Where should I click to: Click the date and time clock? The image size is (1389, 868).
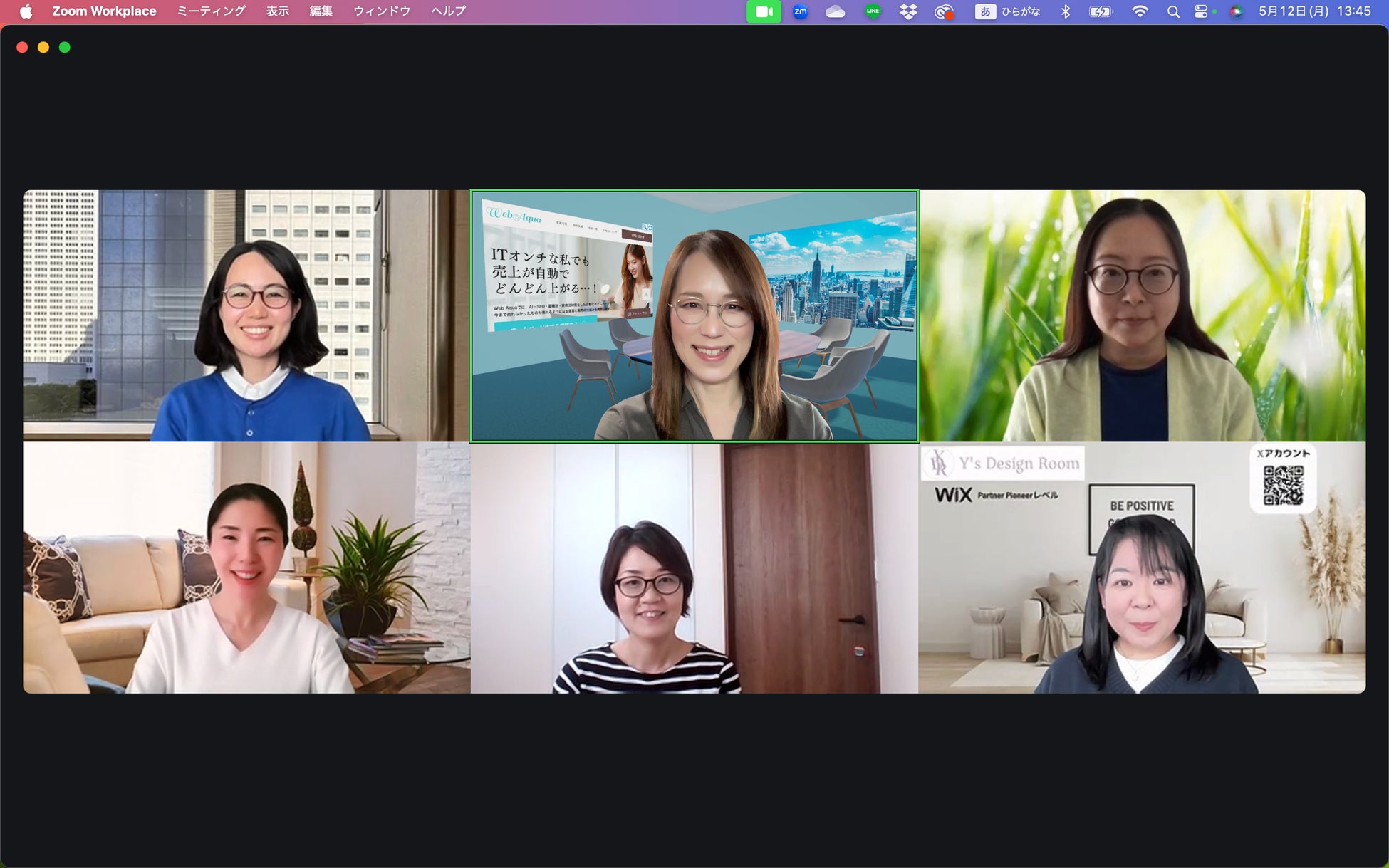(x=1314, y=11)
